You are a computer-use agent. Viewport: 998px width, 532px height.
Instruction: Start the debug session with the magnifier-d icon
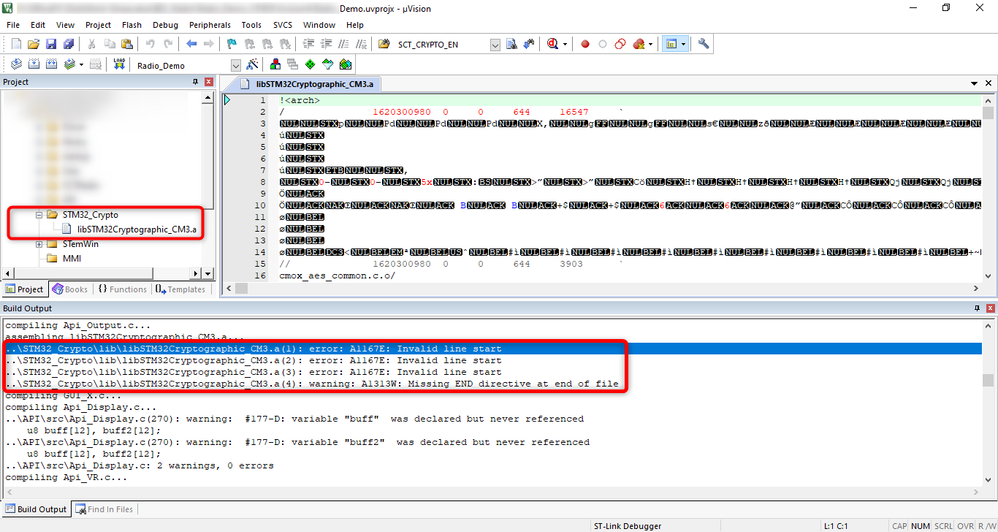tap(552, 45)
